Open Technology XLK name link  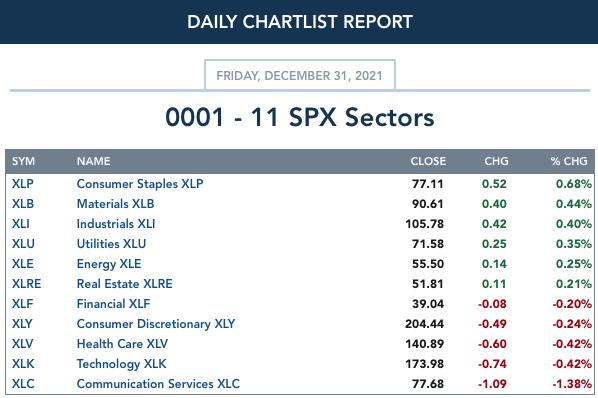121,364
